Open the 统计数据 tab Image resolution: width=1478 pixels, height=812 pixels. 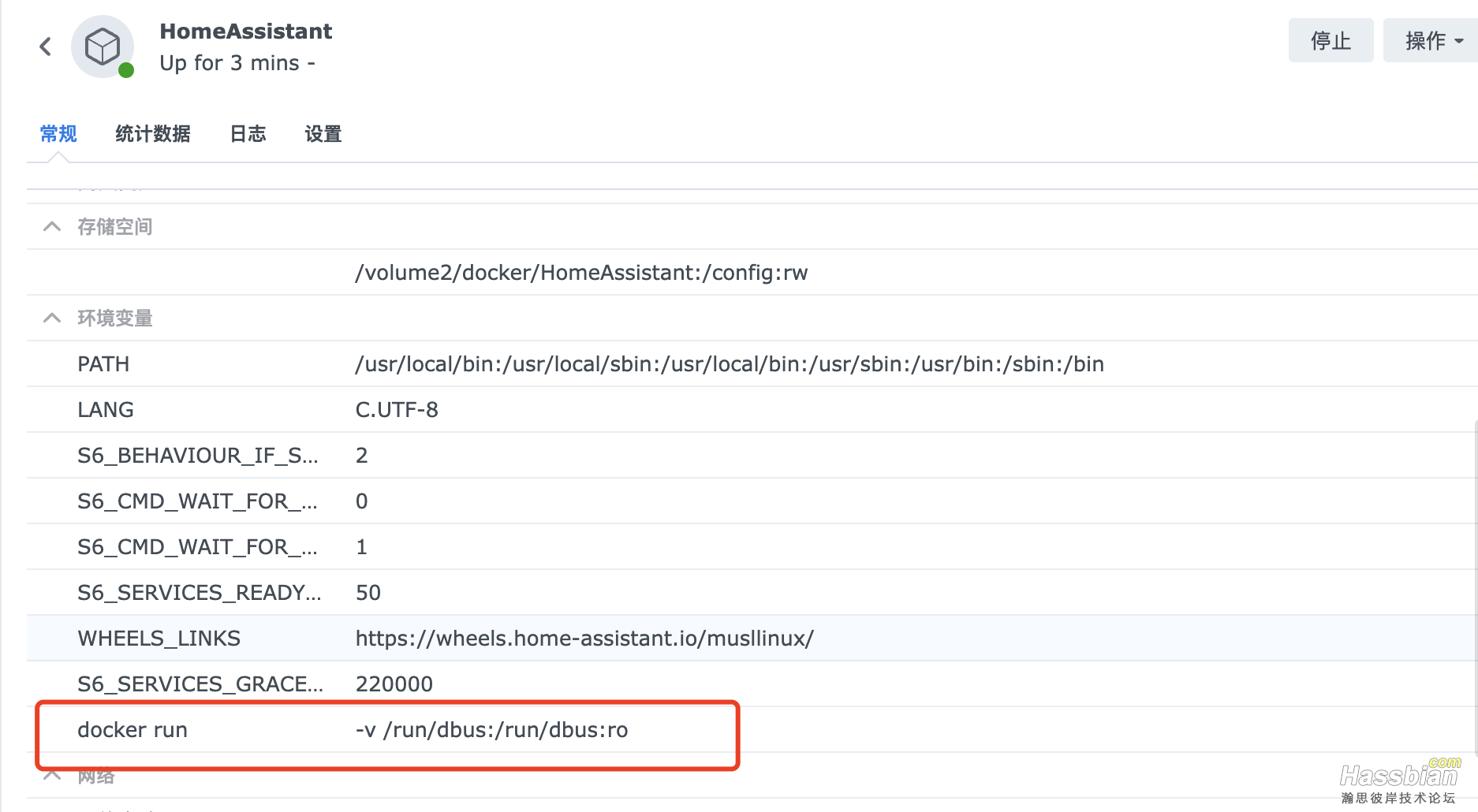(153, 134)
